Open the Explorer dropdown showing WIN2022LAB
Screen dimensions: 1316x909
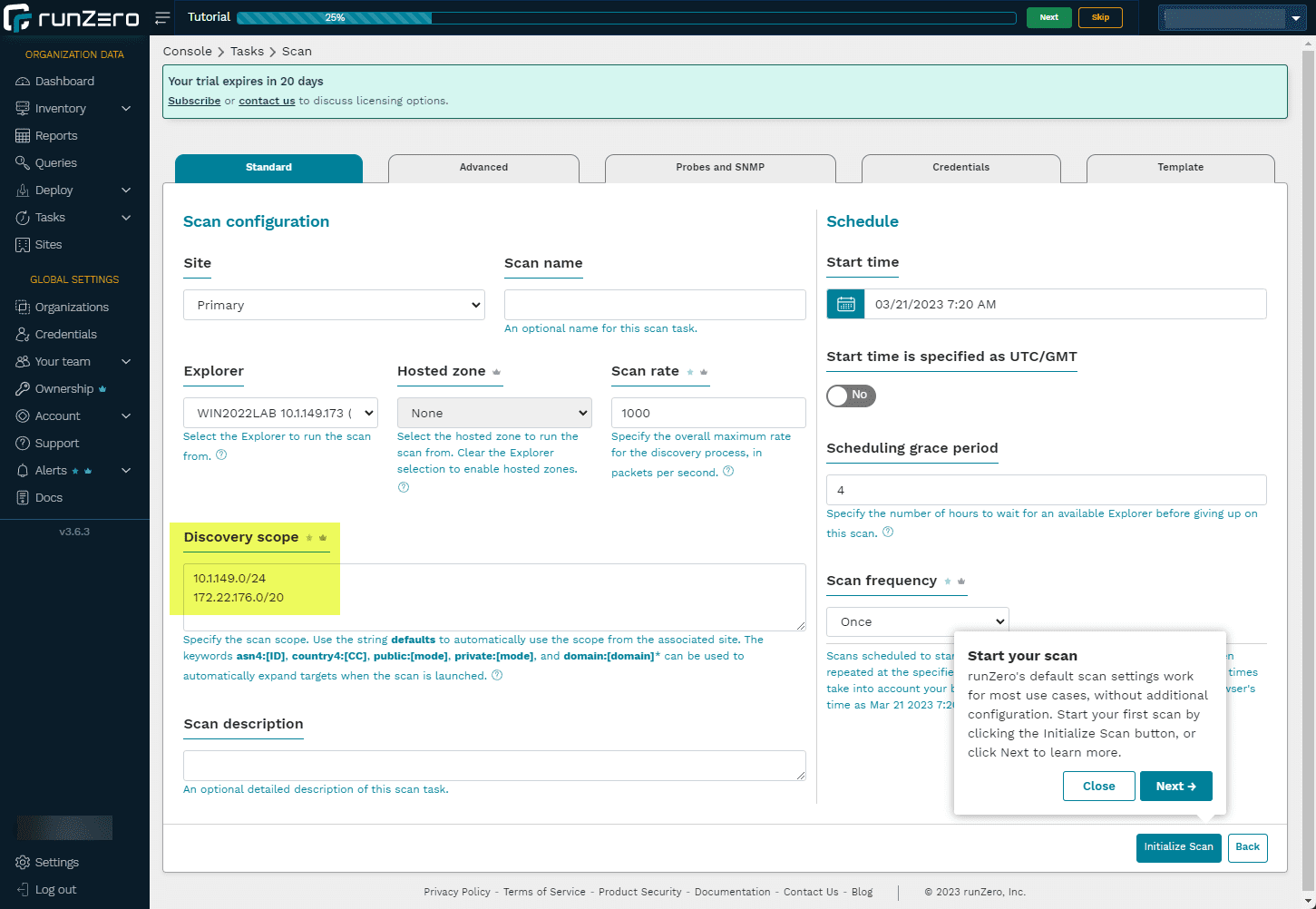[280, 413]
